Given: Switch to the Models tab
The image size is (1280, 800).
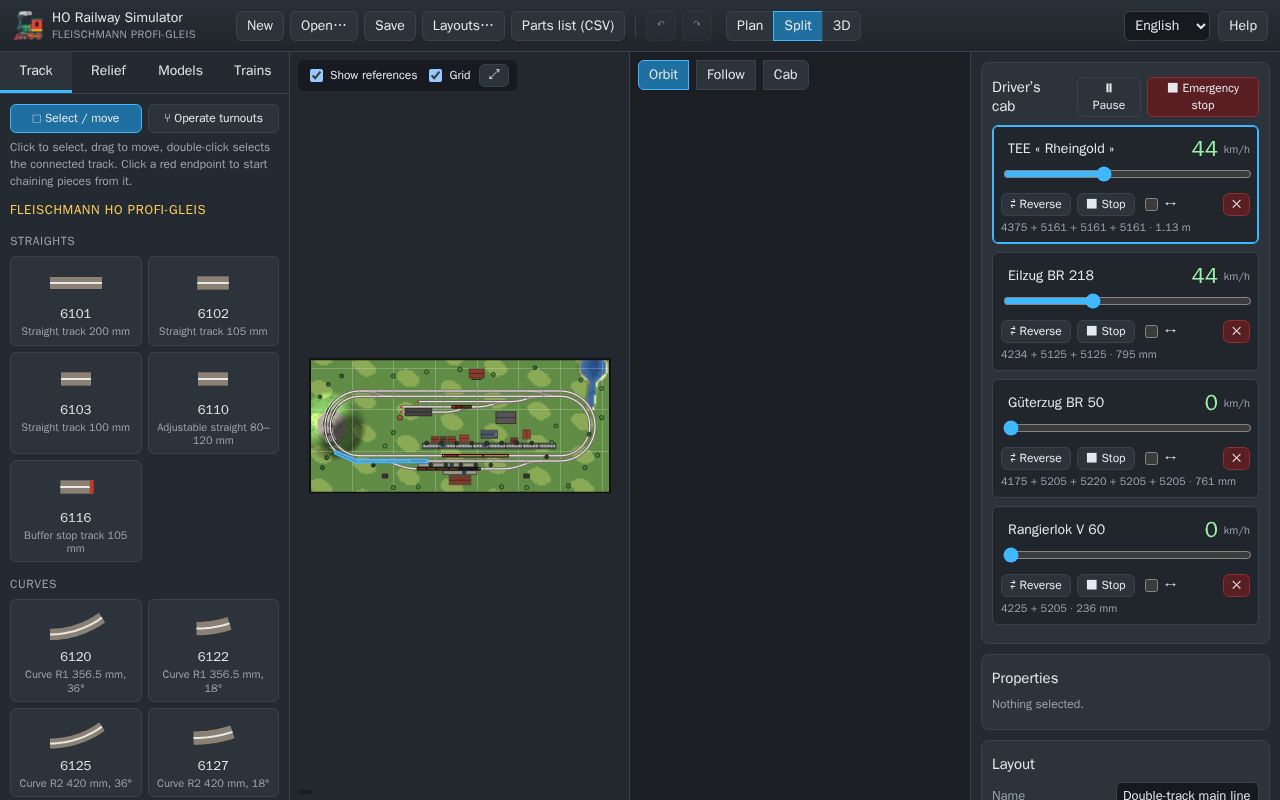Looking at the screenshot, I should pyautogui.click(x=180, y=71).
